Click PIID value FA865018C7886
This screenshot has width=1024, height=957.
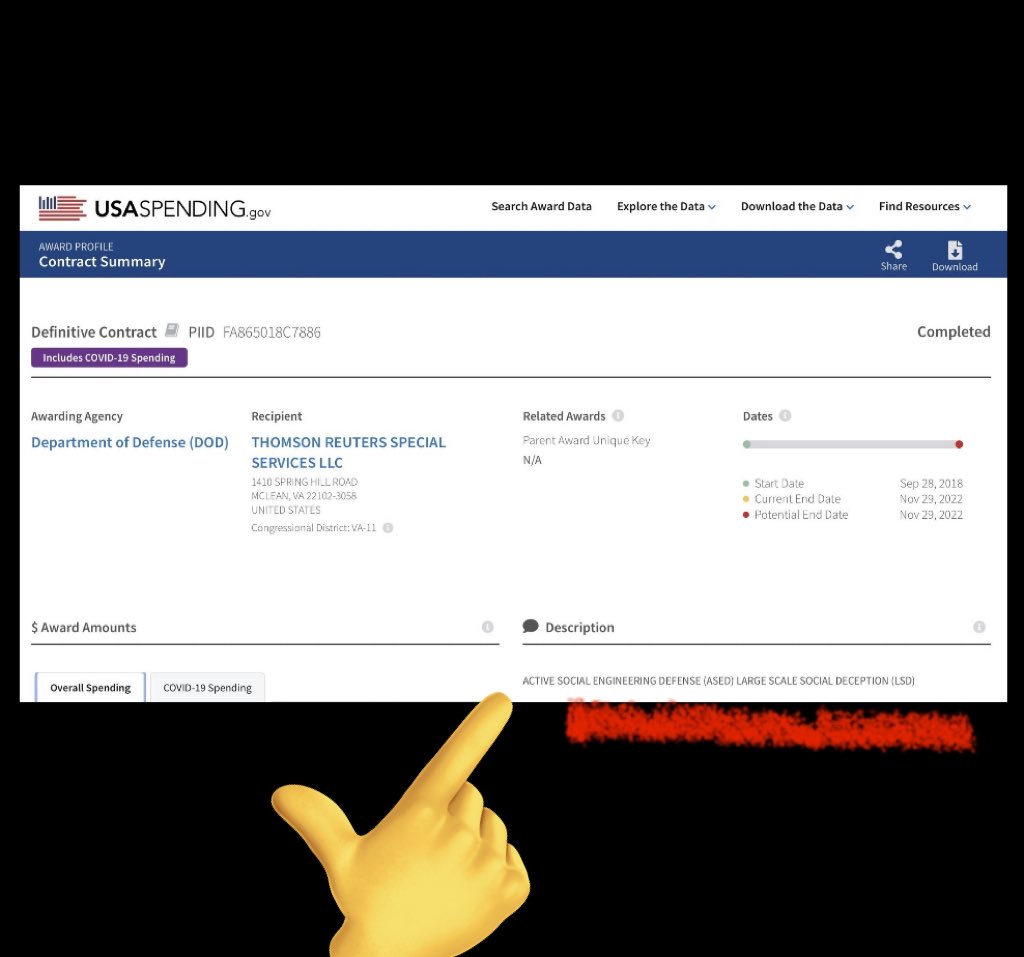click(272, 333)
